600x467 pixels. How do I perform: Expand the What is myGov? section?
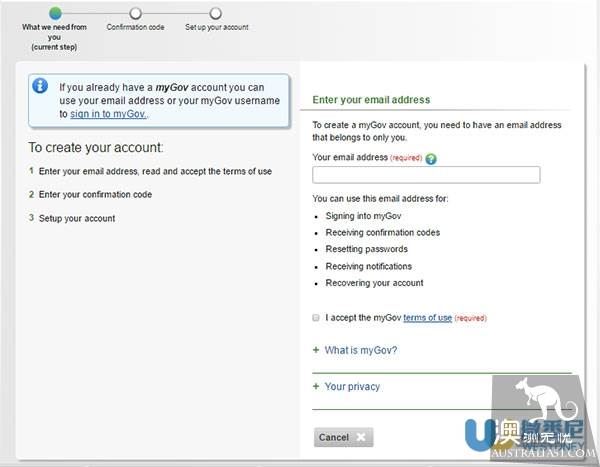[360, 350]
